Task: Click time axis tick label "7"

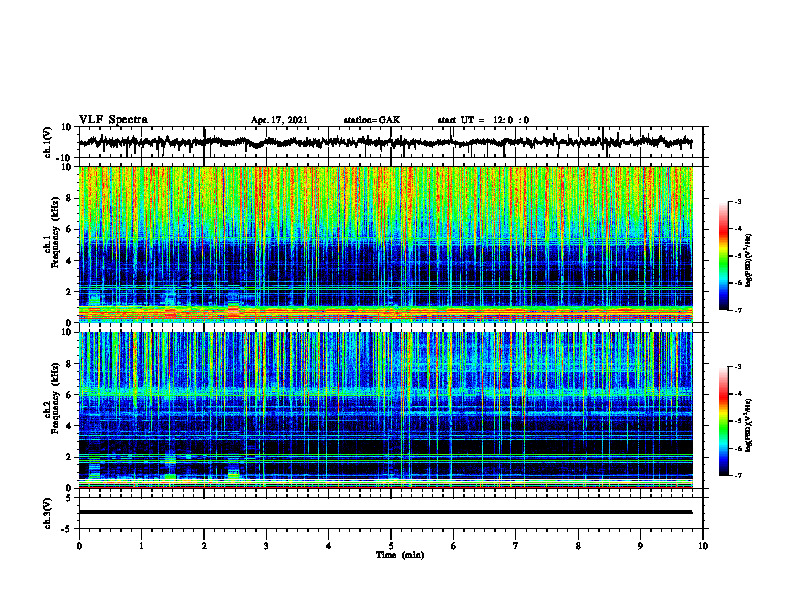Action: coord(516,546)
